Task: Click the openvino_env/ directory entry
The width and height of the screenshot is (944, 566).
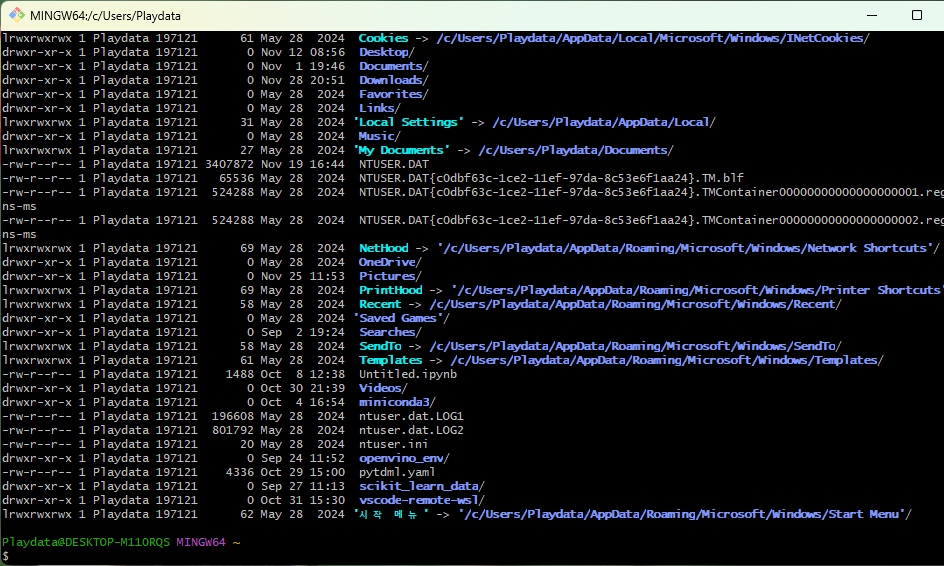Action: pos(405,458)
